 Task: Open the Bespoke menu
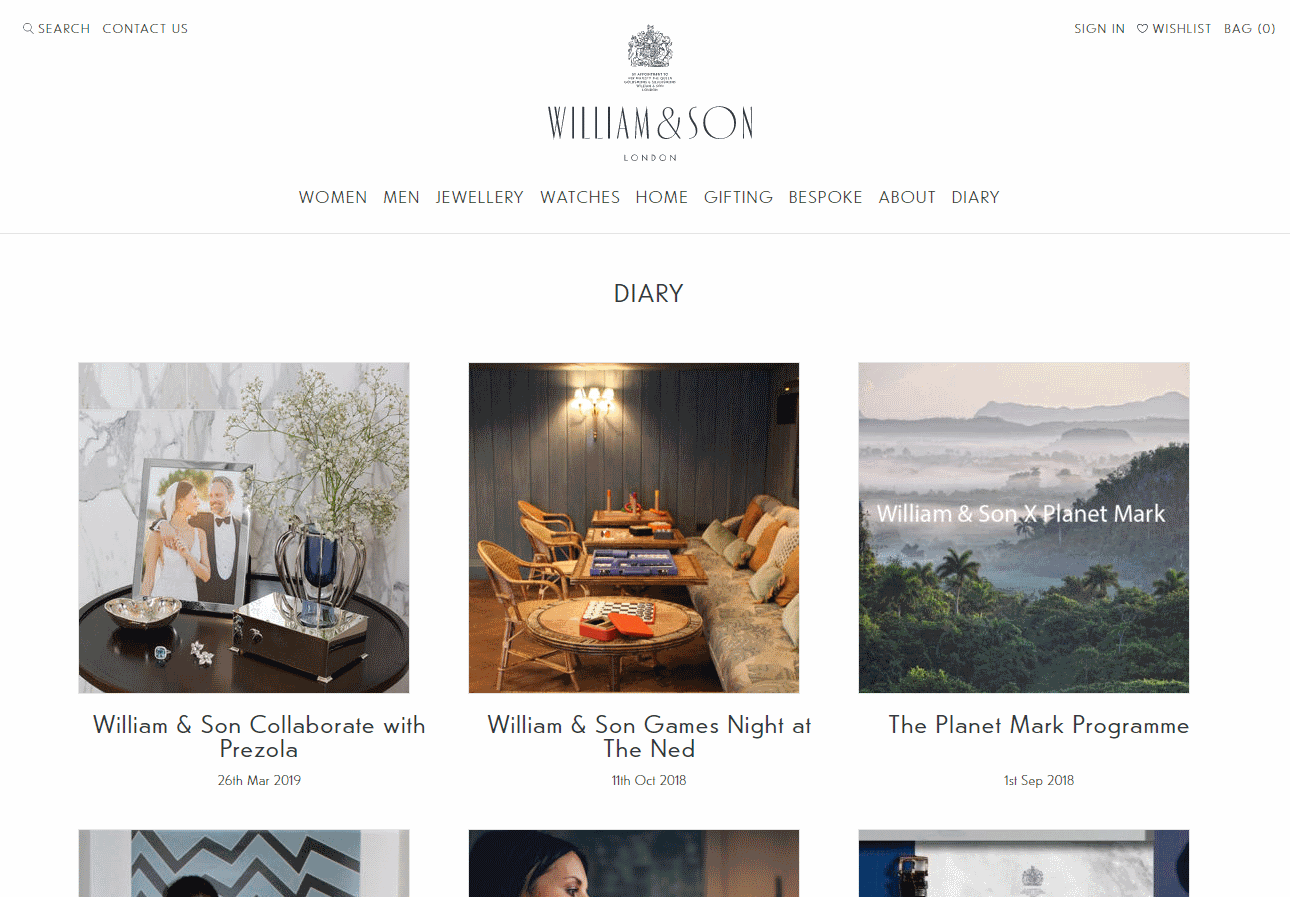click(825, 198)
